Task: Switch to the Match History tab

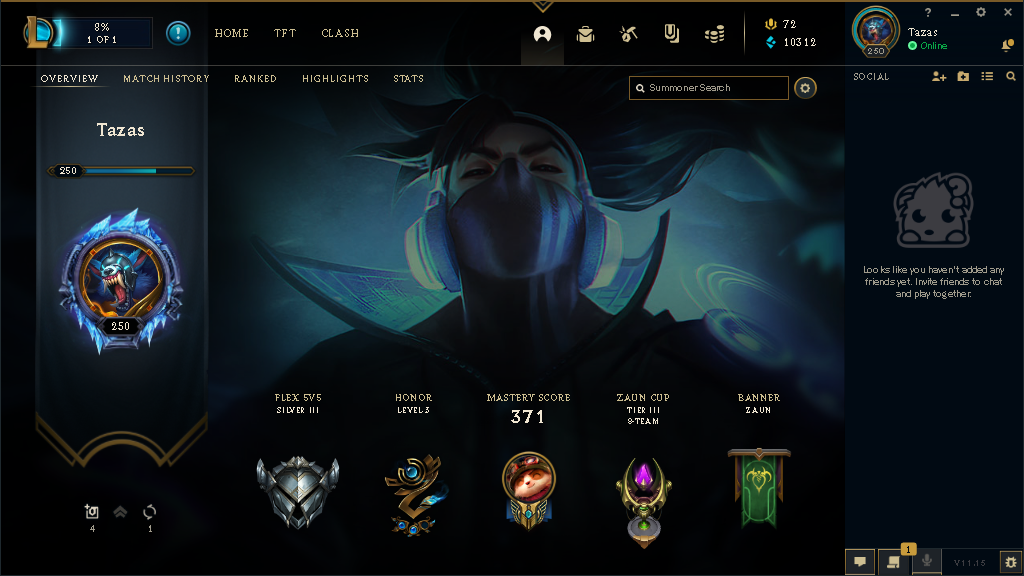Action: [x=167, y=78]
